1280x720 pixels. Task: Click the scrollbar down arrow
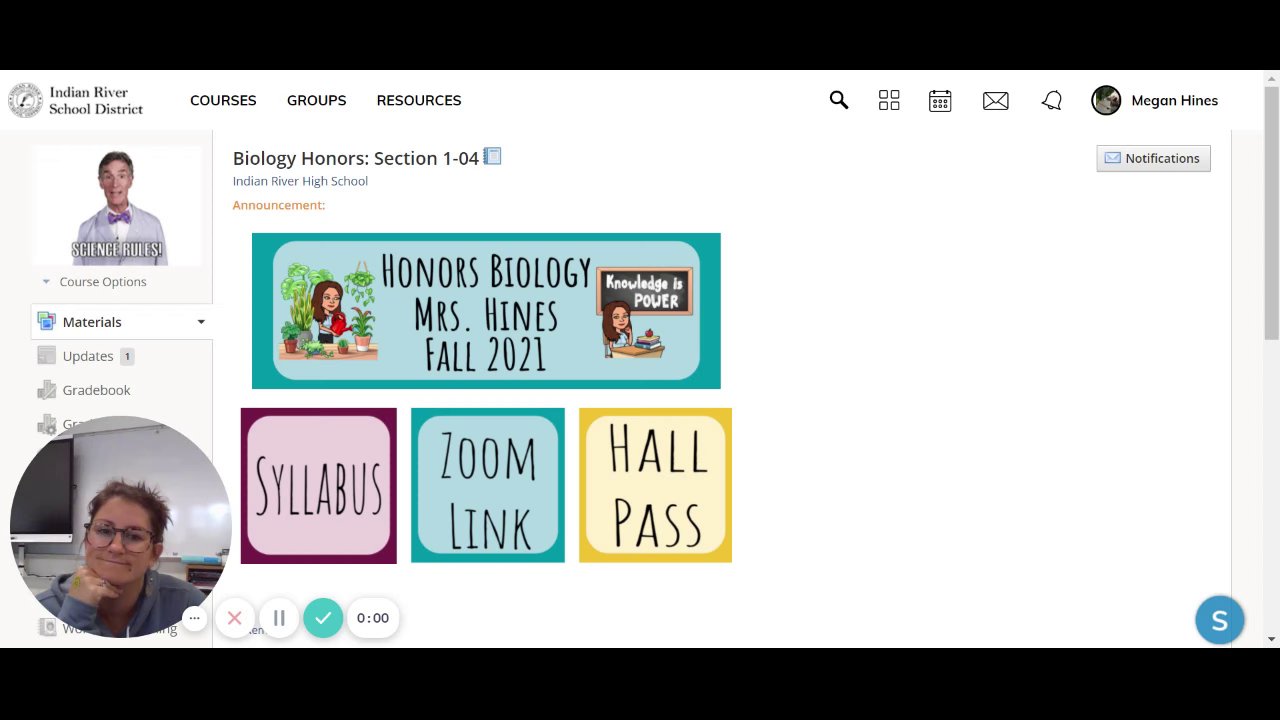coord(1272,639)
